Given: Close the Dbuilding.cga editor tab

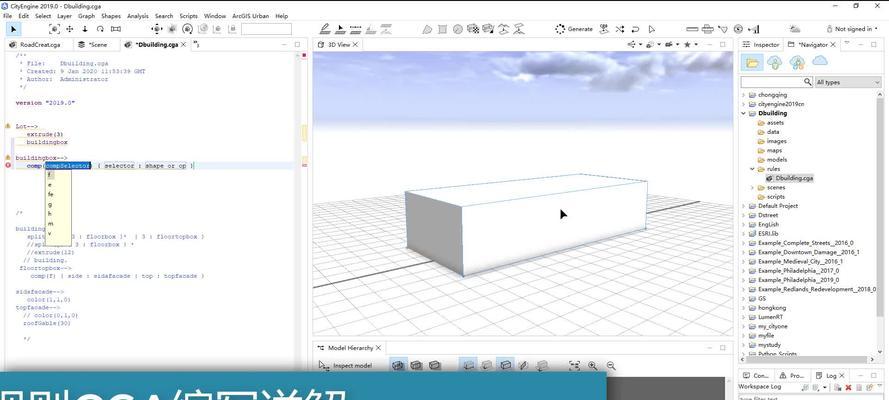Looking at the screenshot, I should [x=183, y=45].
